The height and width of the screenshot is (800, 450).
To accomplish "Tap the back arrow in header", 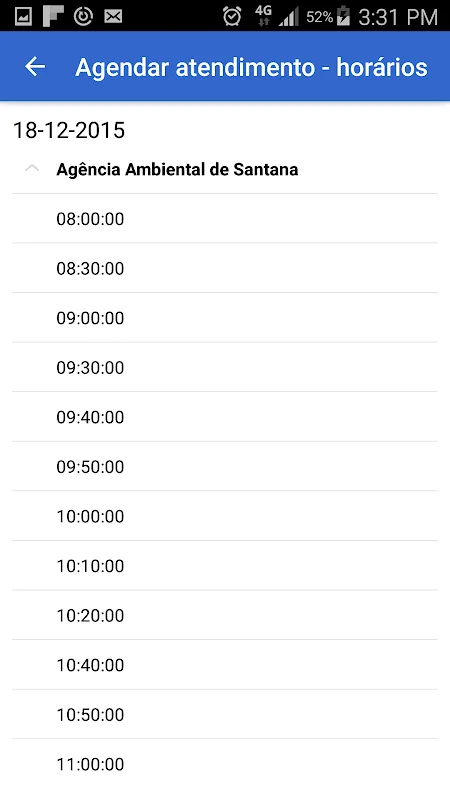I will click(x=35, y=67).
